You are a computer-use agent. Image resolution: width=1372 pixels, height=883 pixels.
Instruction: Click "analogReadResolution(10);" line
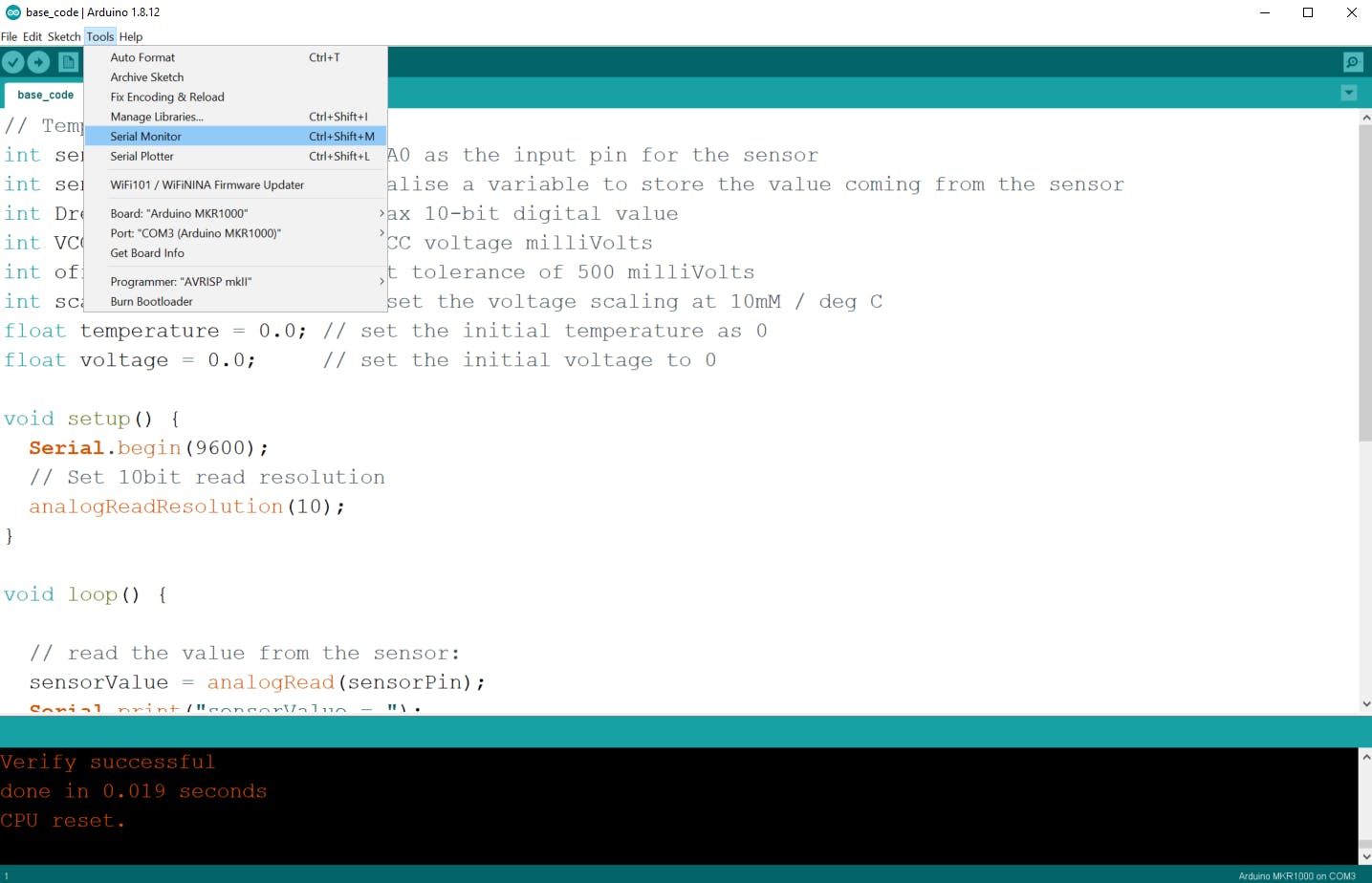coord(186,506)
